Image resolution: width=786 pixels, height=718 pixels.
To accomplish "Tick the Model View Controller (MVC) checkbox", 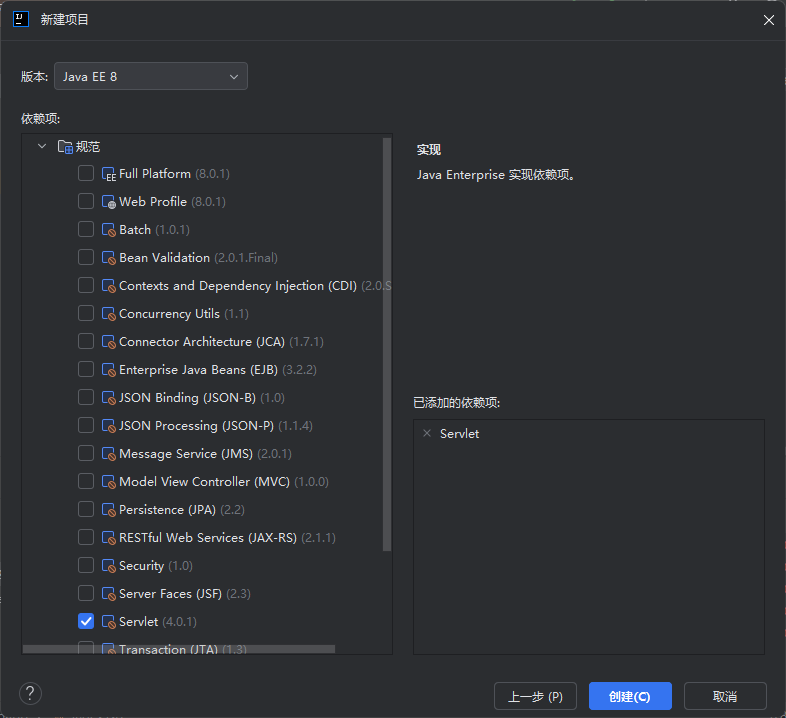I will point(86,482).
